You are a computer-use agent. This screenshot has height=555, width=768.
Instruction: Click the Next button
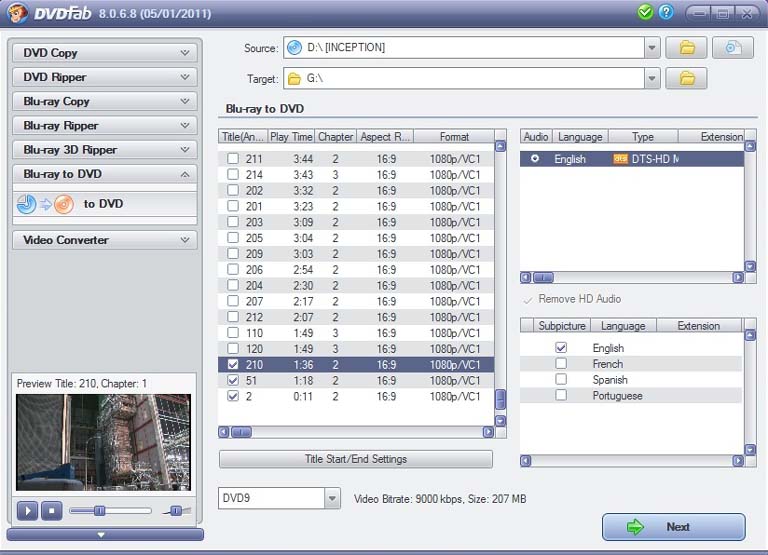coord(674,527)
